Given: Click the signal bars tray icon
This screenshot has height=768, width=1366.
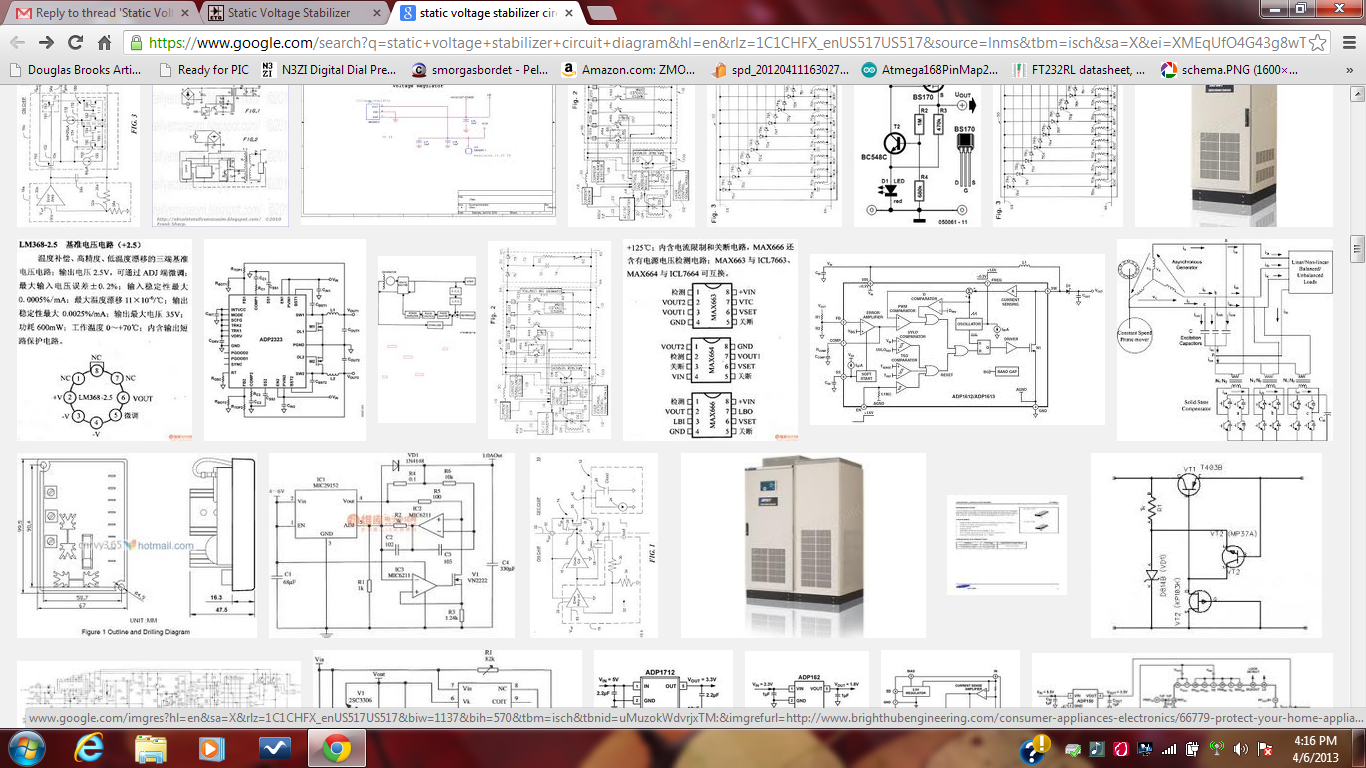Looking at the screenshot, I should tap(1170, 749).
